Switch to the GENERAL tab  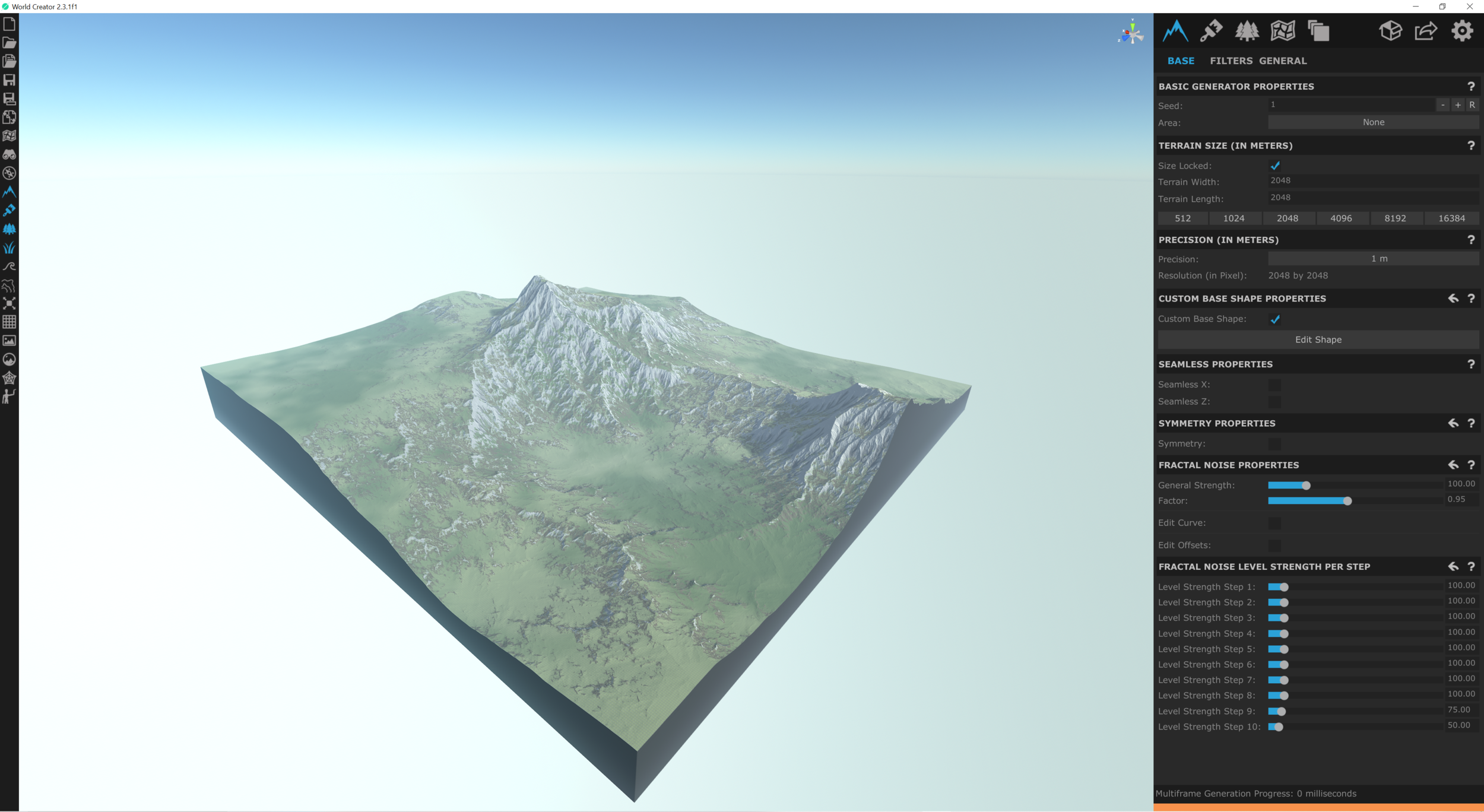coord(1283,61)
